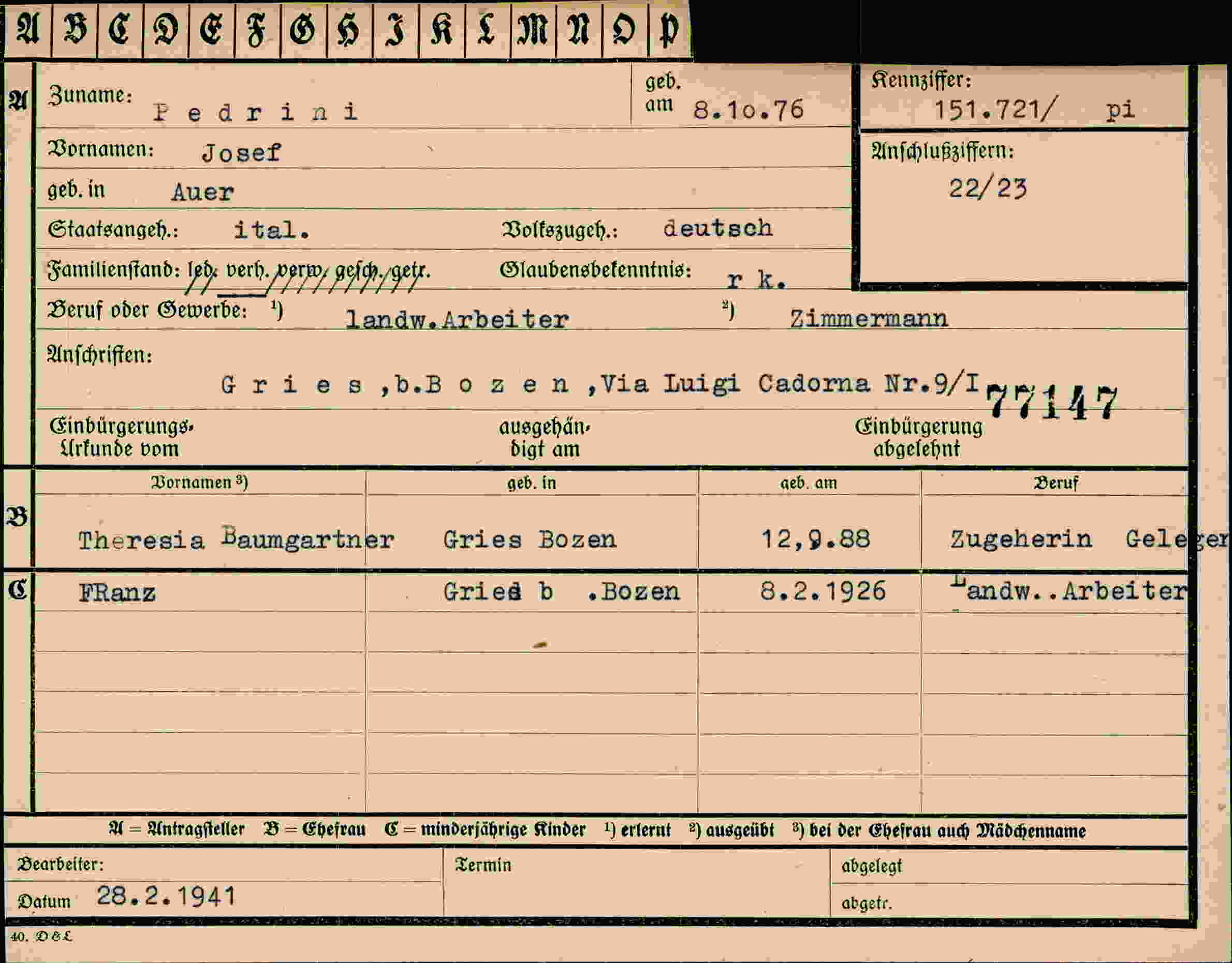This screenshot has width=1232, height=963.
Task: Click the 'Kennziffer:' label
Action: [x=922, y=80]
